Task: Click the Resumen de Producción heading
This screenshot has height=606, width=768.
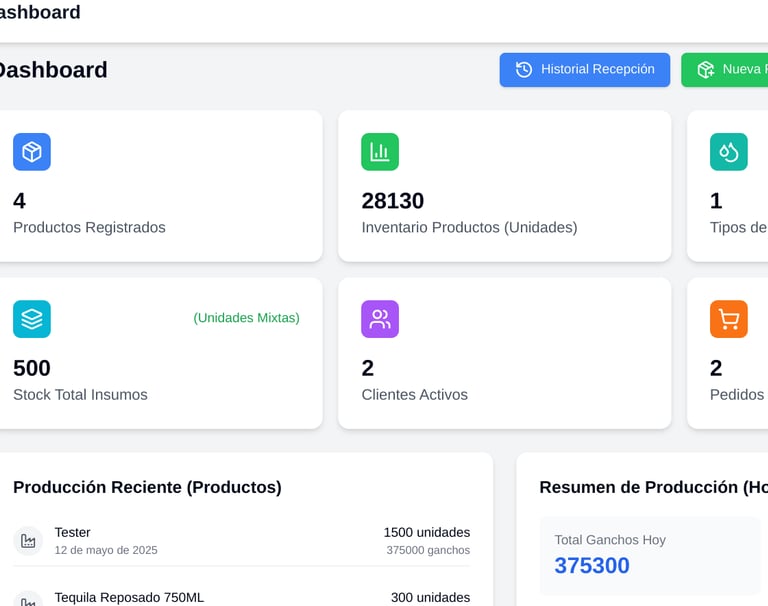Action: (x=653, y=487)
